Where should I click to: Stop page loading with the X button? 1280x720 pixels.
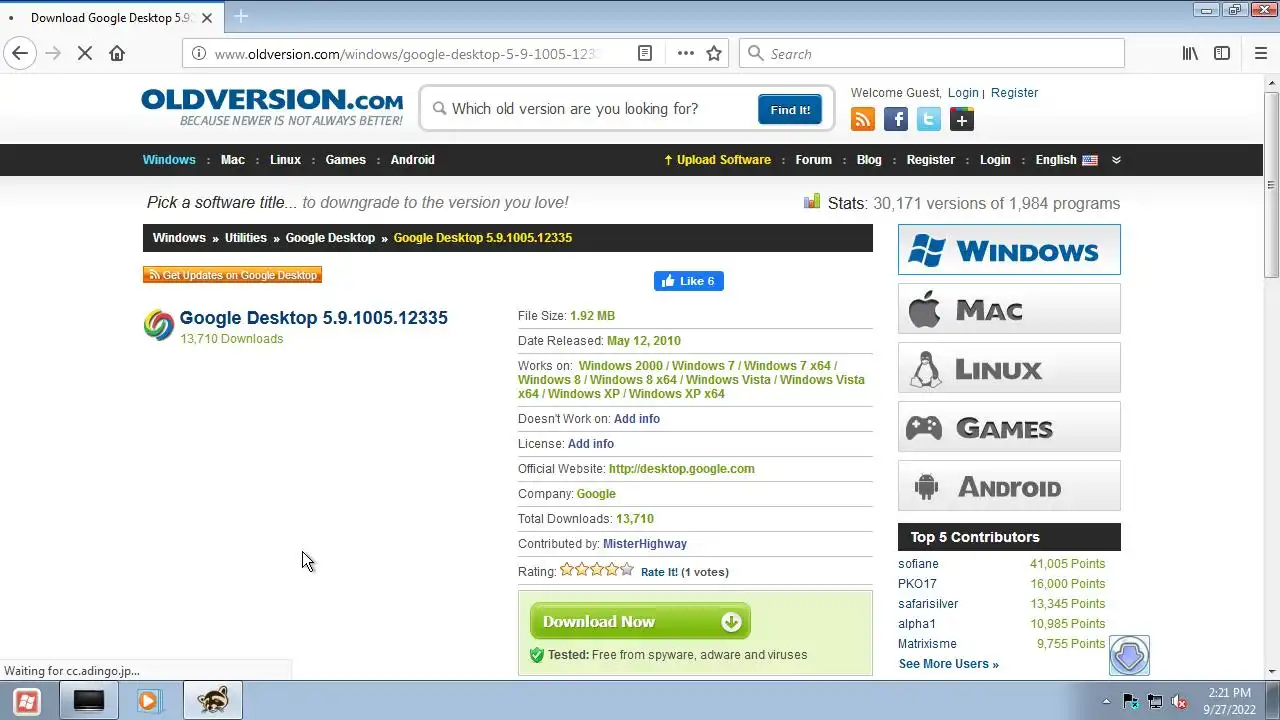[x=85, y=54]
